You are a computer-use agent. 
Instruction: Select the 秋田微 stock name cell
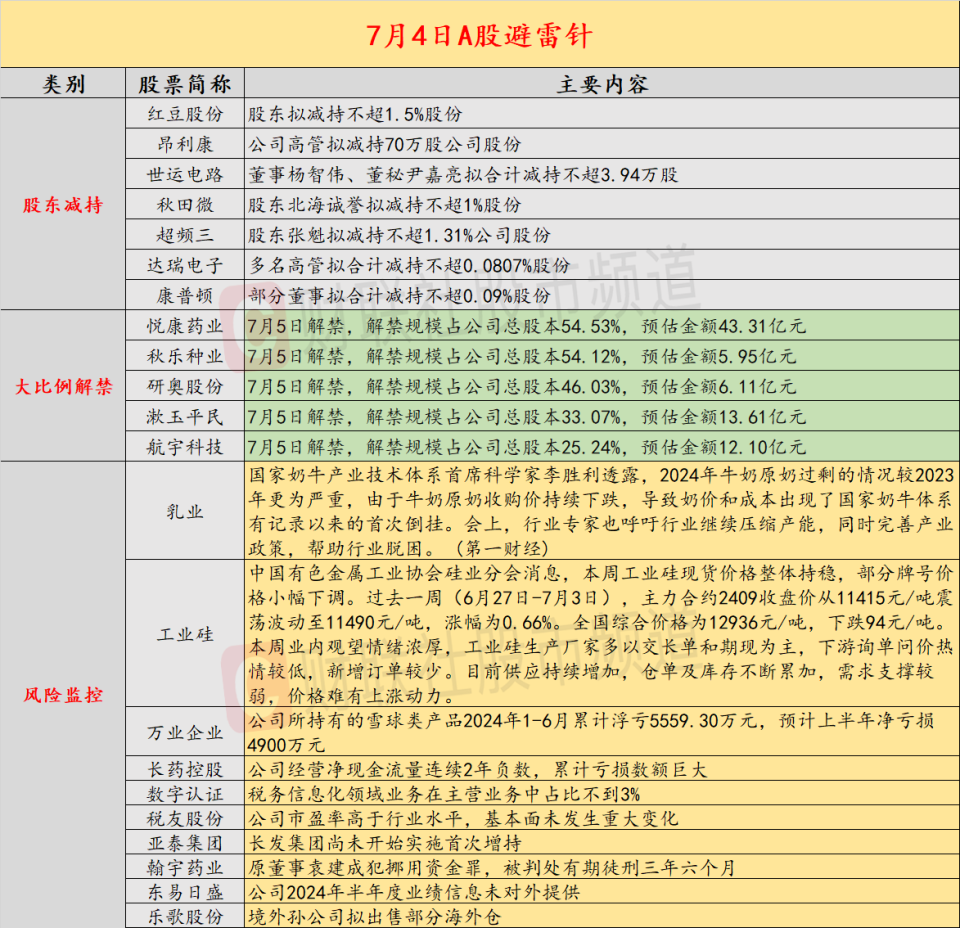click(x=185, y=204)
